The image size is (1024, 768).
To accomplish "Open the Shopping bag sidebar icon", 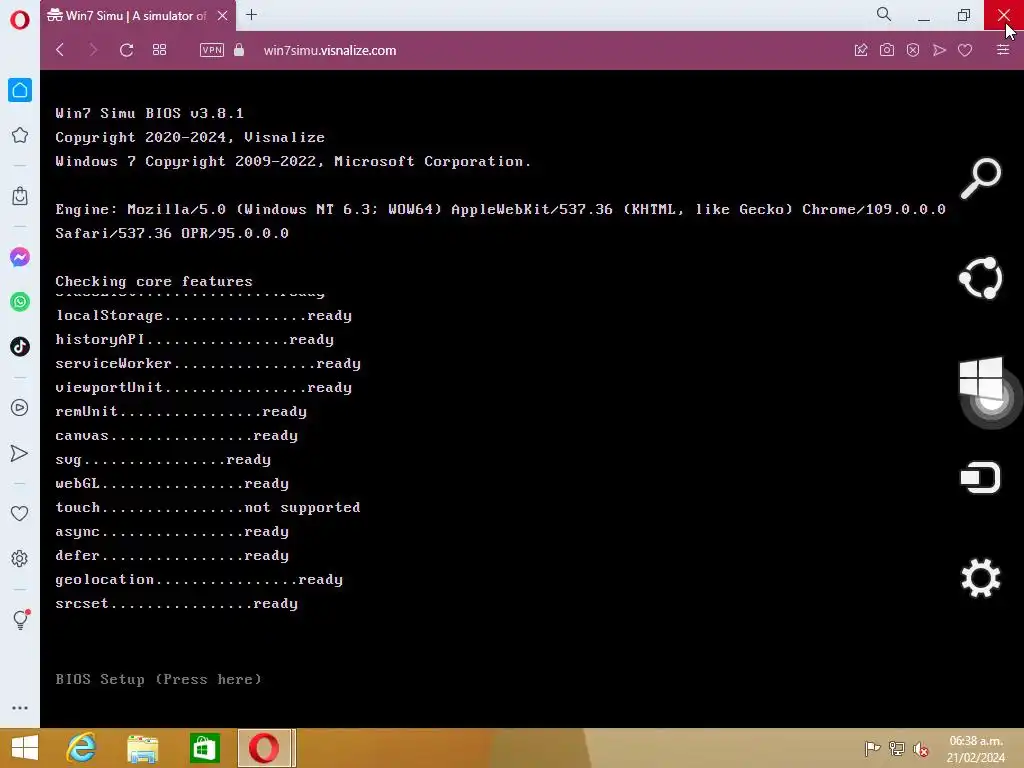I will pyautogui.click(x=20, y=196).
